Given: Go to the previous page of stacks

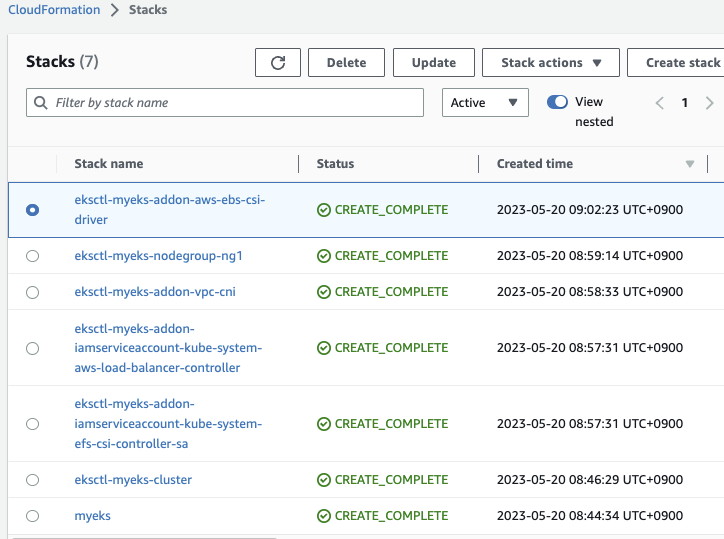Looking at the screenshot, I should tap(660, 103).
